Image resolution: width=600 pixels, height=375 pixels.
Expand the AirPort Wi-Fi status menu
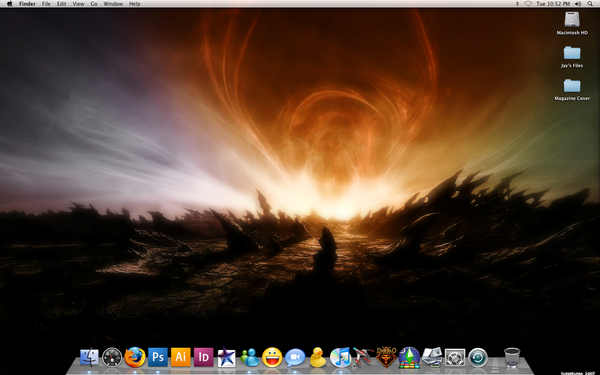pyautogui.click(x=528, y=4)
